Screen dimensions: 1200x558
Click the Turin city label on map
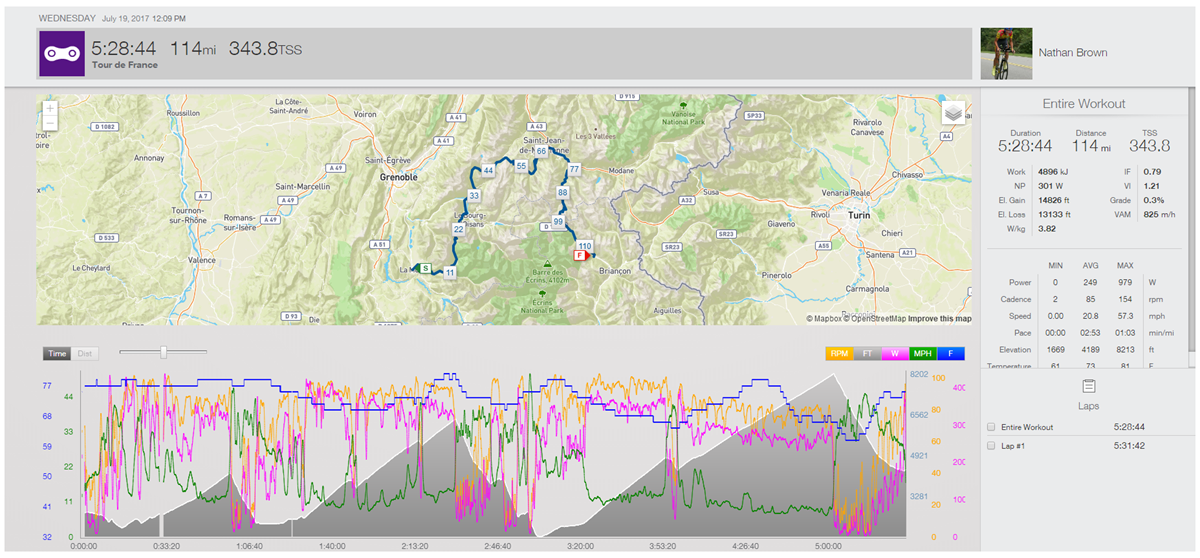coord(858,215)
